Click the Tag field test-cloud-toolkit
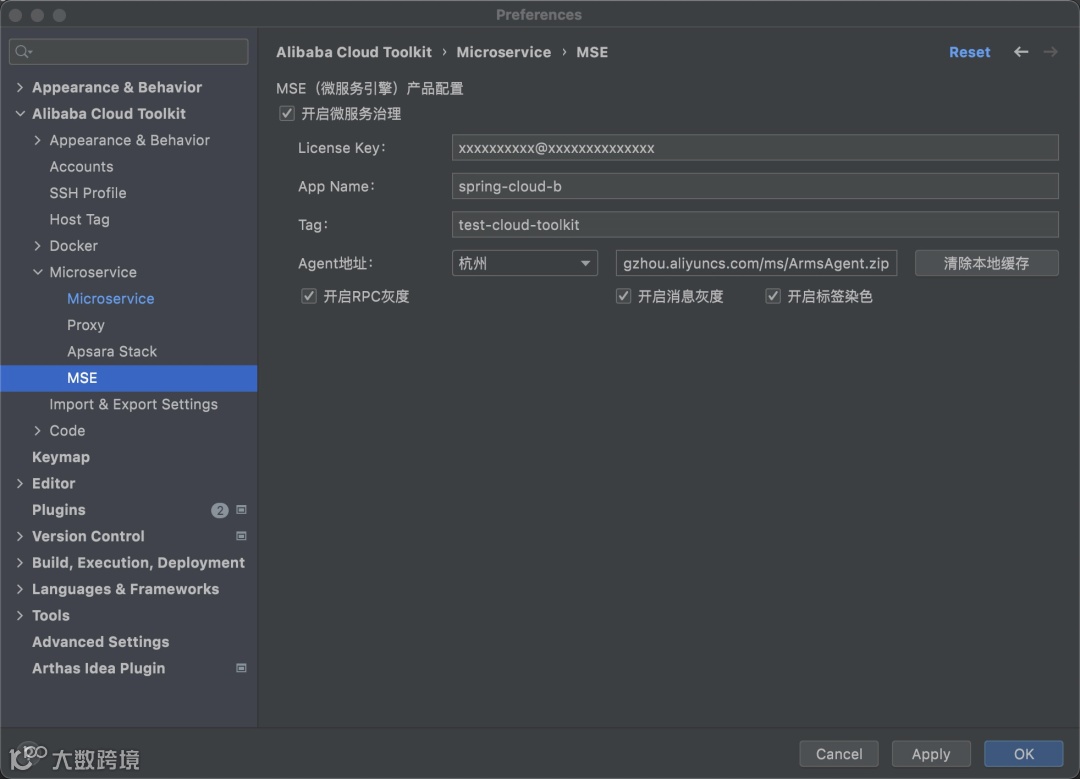This screenshot has width=1080, height=779. coord(755,225)
